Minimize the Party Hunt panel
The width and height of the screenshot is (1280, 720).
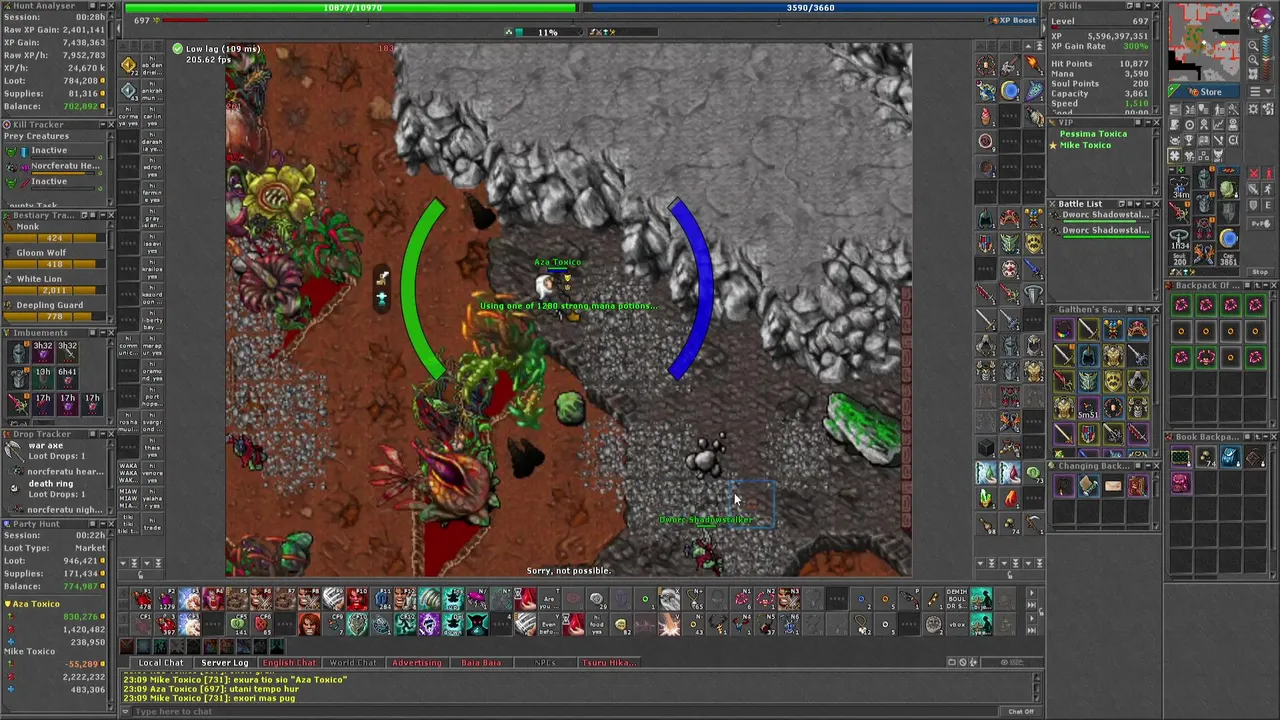pyautogui.click(x=102, y=524)
